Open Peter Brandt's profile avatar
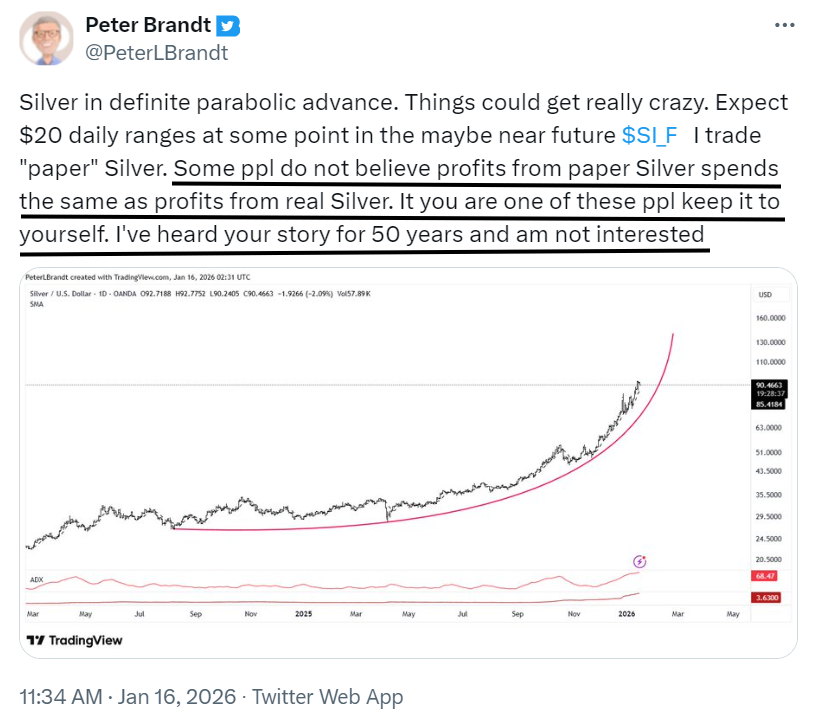 pos(46,38)
